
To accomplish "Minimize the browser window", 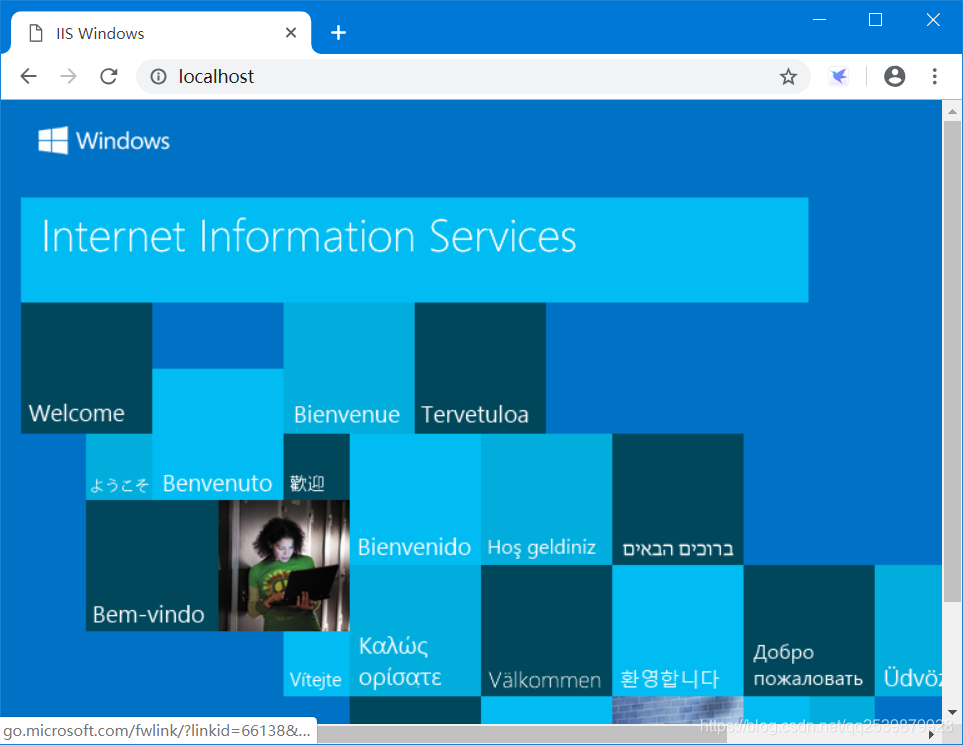I will click(x=819, y=20).
